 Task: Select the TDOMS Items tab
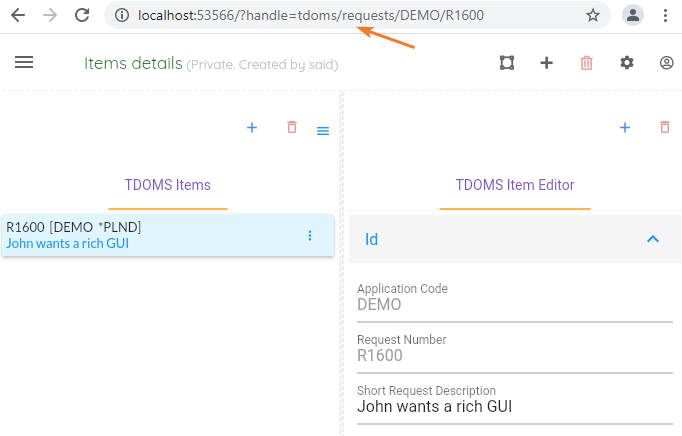[x=167, y=185]
